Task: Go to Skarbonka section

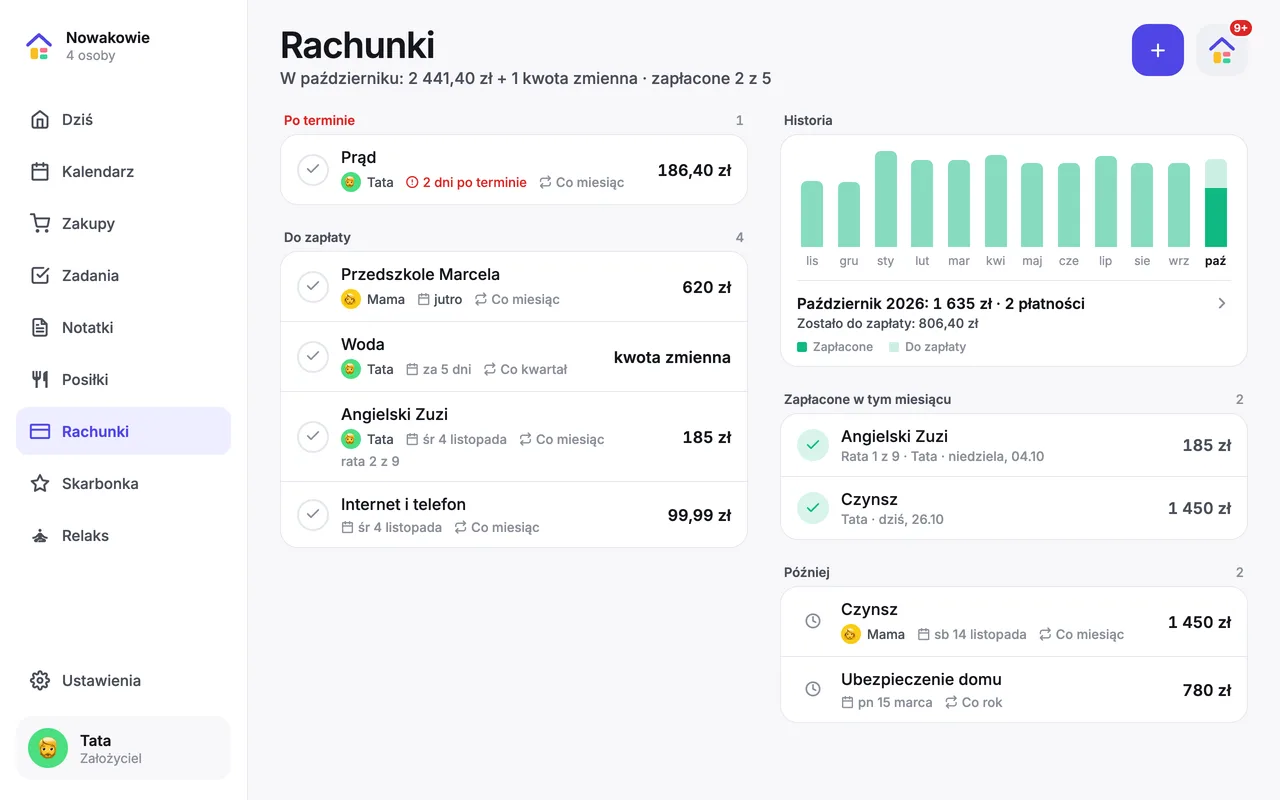Action: pyautogui.click(x=123, y=484)
